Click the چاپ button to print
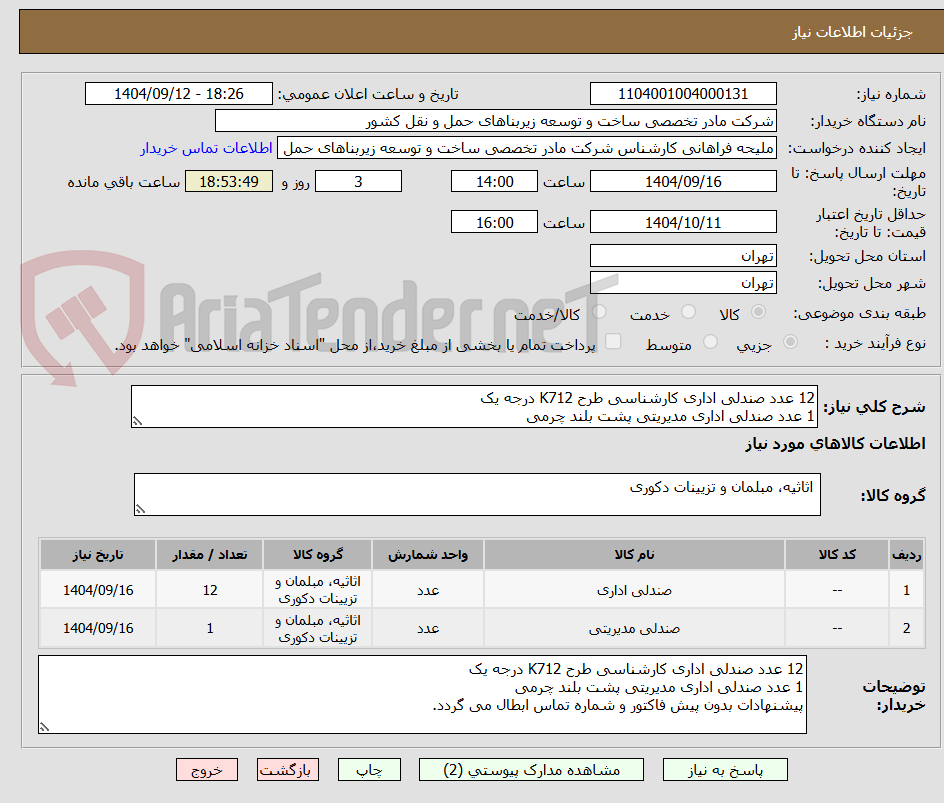 (x=368, y=769)
